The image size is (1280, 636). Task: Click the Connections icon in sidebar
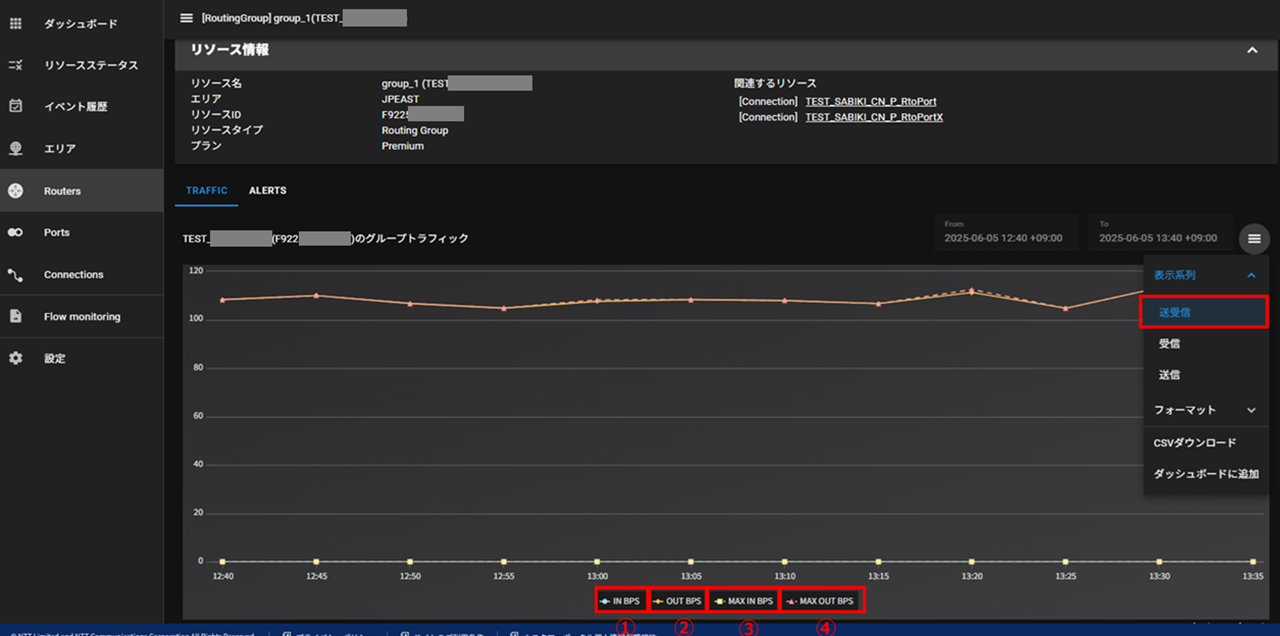click(15, 274)
